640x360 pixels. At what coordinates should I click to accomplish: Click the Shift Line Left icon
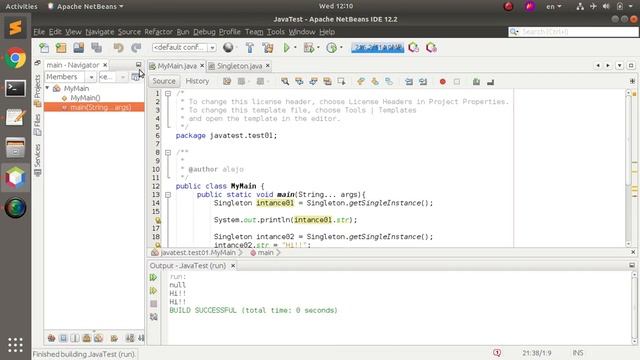tap(409, 82)
